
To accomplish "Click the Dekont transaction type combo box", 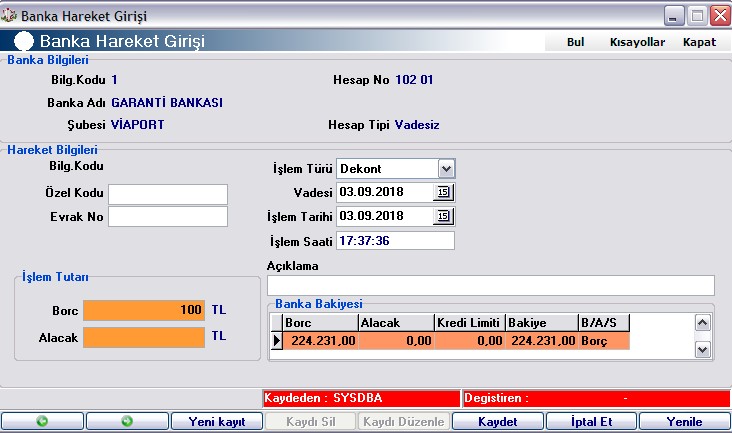I will click(395, 168).
